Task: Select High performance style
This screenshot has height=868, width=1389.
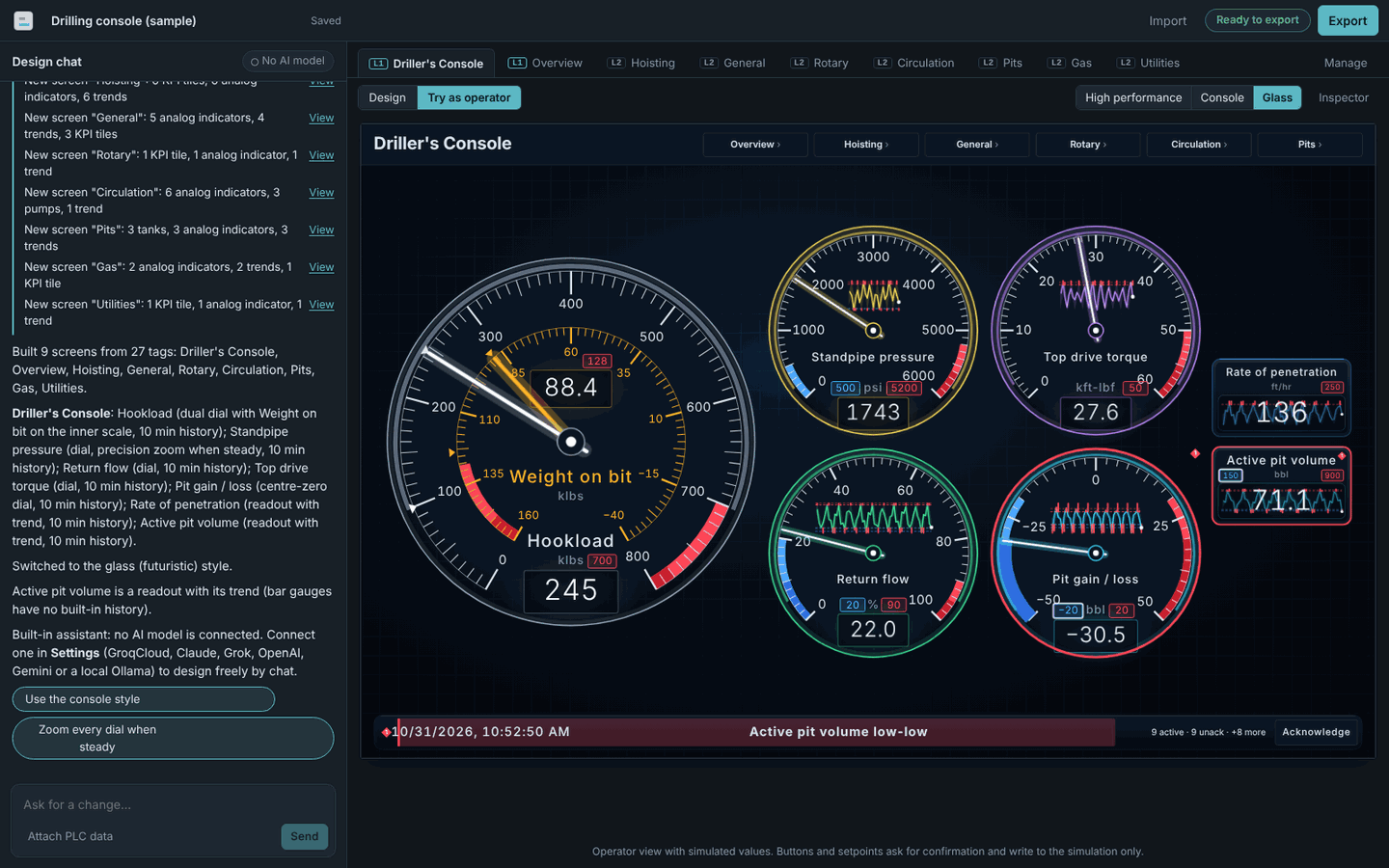Action: pyautogui.click(x=1133, y=97)
